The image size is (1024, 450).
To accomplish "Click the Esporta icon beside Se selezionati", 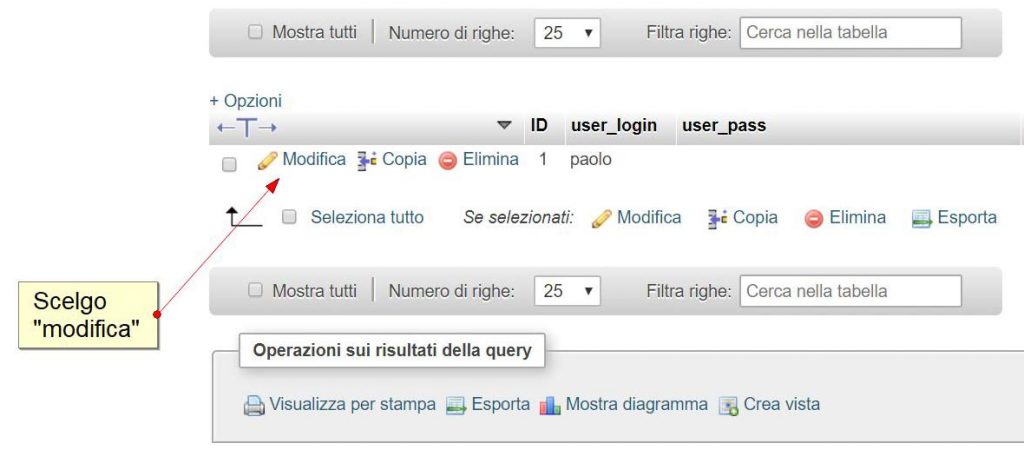I will (x=921, y=218).
